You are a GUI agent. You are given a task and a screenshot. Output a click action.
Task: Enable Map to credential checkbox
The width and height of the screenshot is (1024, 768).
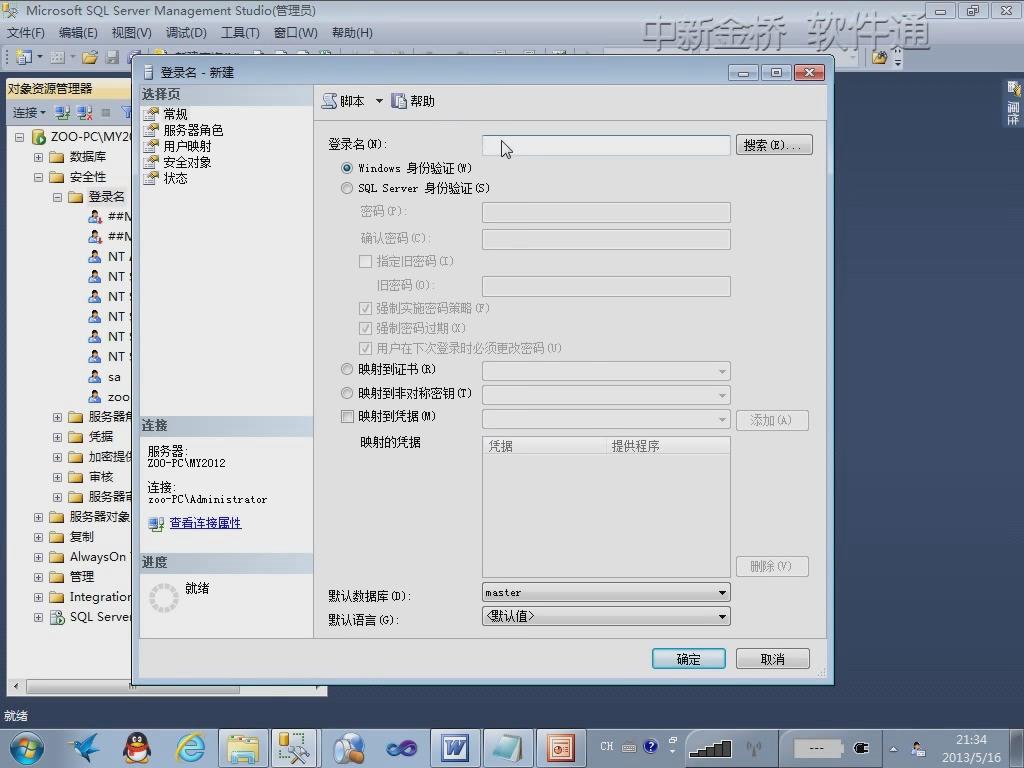click(x=347, y=417)
